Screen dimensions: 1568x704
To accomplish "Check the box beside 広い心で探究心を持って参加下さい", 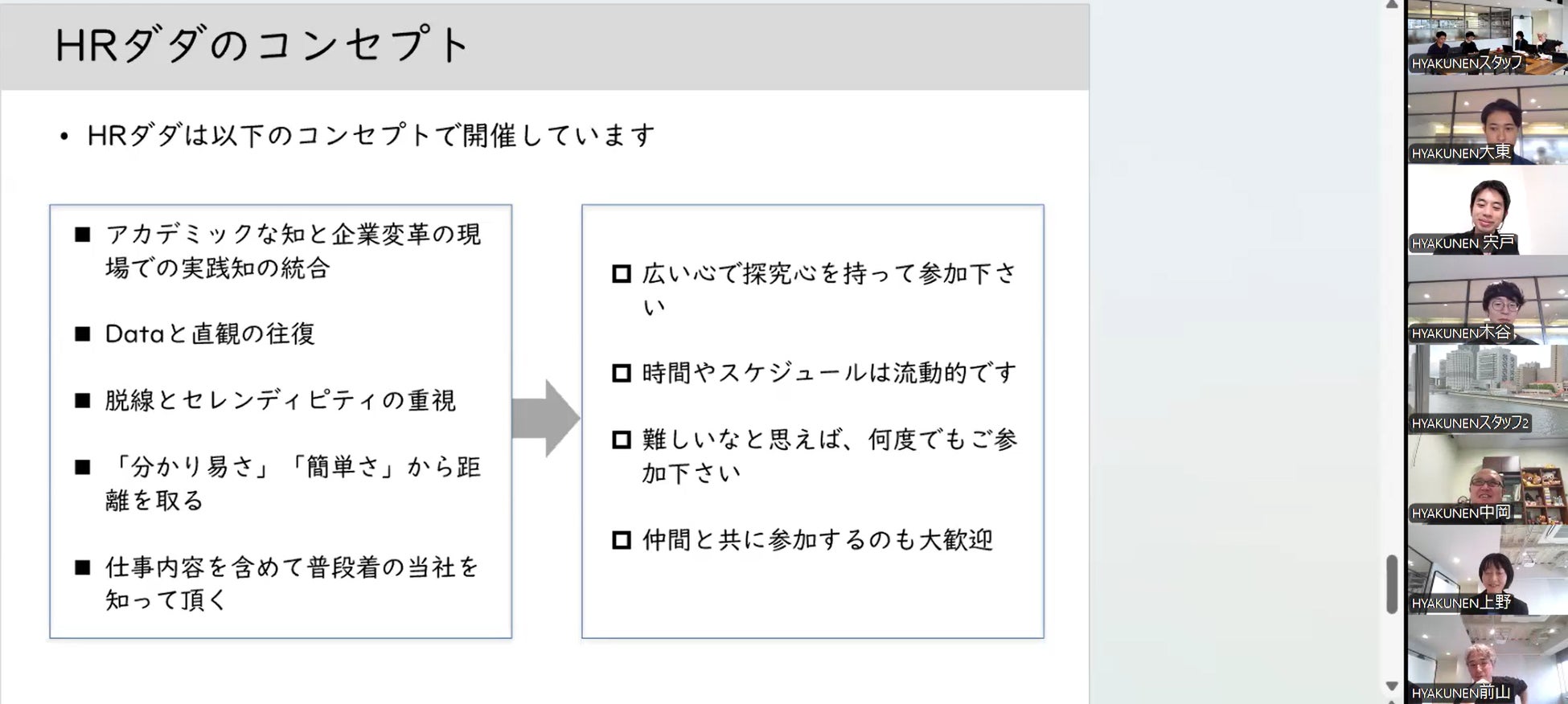I will pyautogui.click(x=622, y=274).
